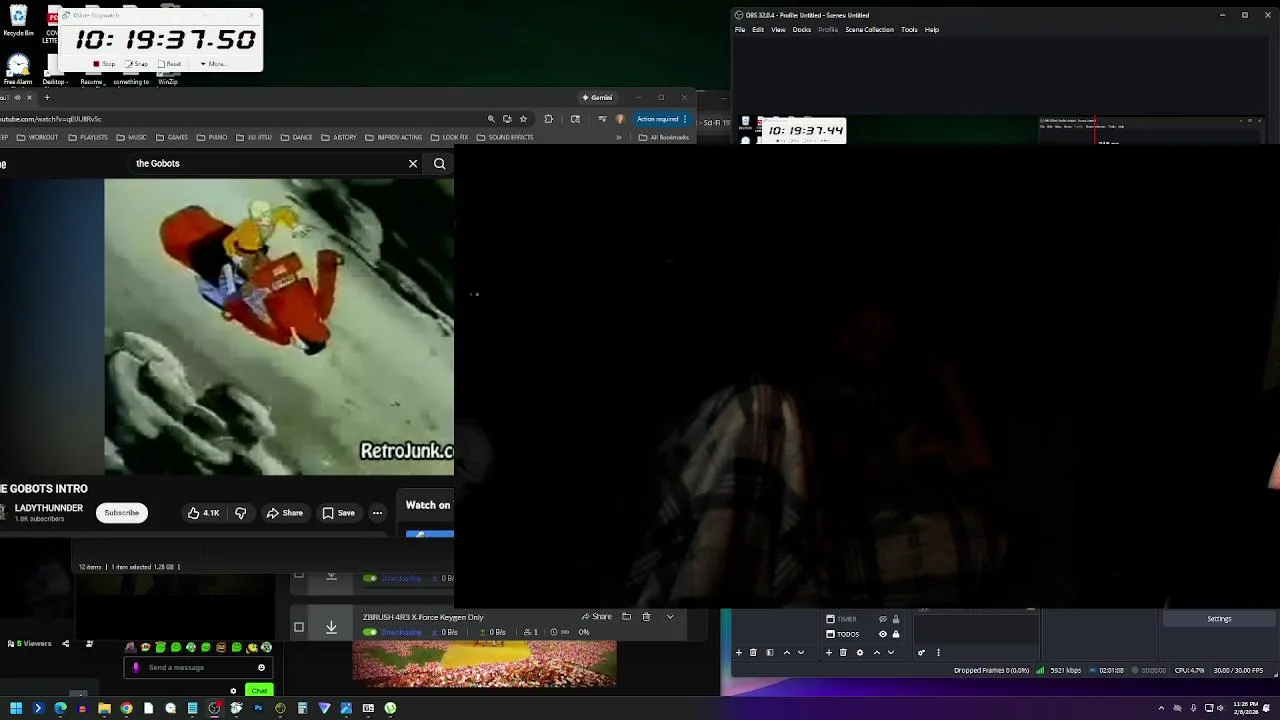The width and height of the screenshot is (1280, 720).
Task: Toggle the ZBRUSH 4R3 downloading switch
Action: tap(370, 632)
